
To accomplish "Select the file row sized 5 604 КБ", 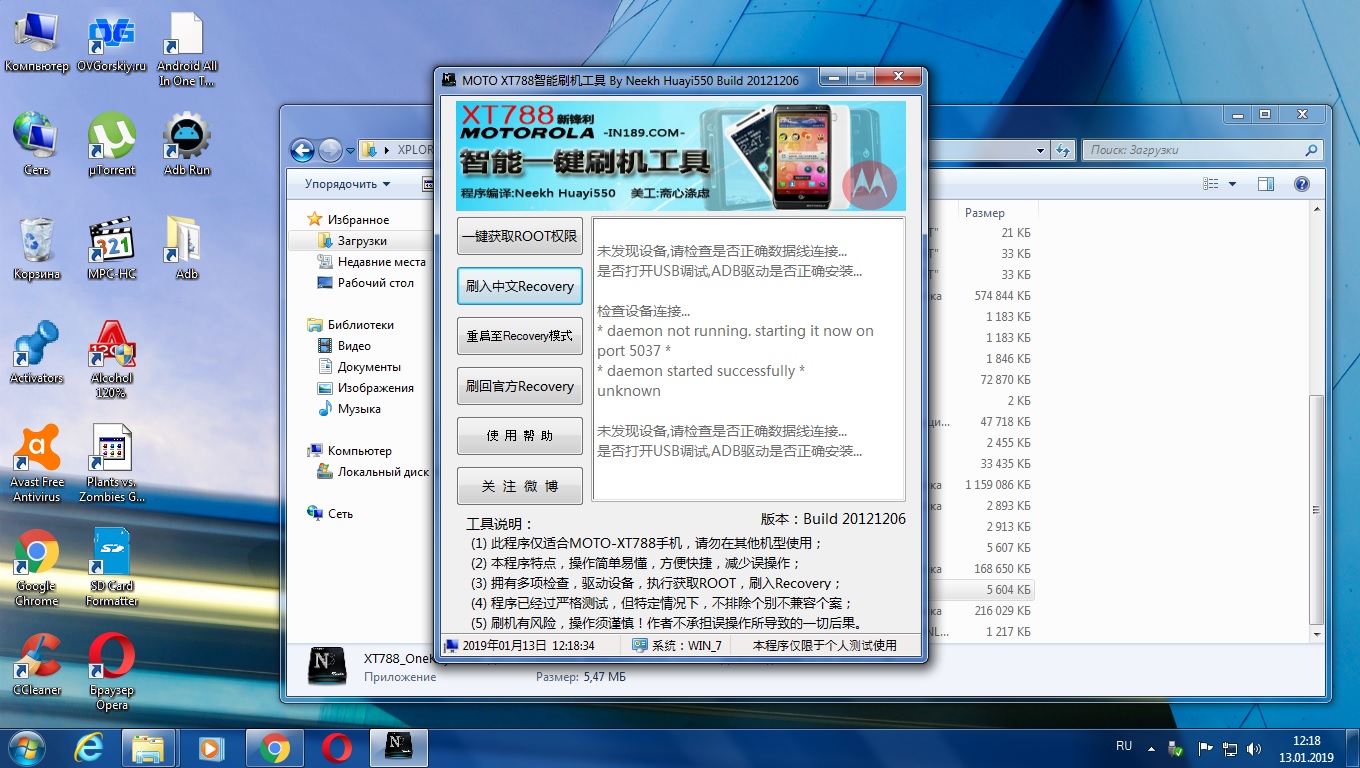I will coord(982,590).
